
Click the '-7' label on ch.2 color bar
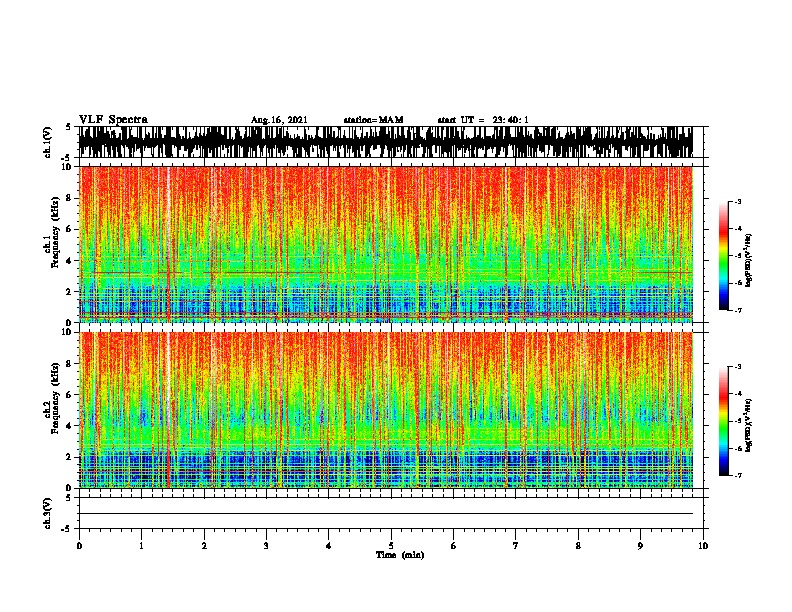737,475
